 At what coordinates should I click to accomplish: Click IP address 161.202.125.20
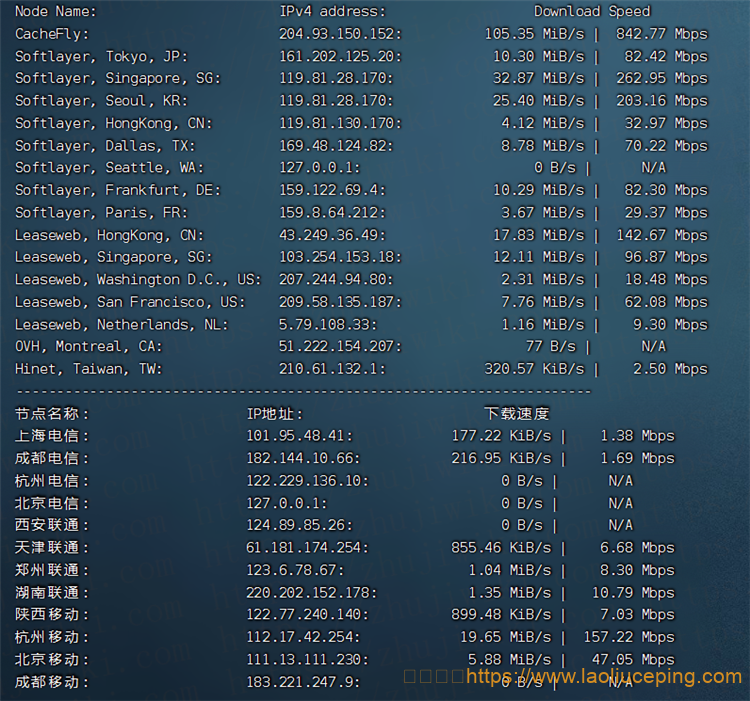(341, 56)
